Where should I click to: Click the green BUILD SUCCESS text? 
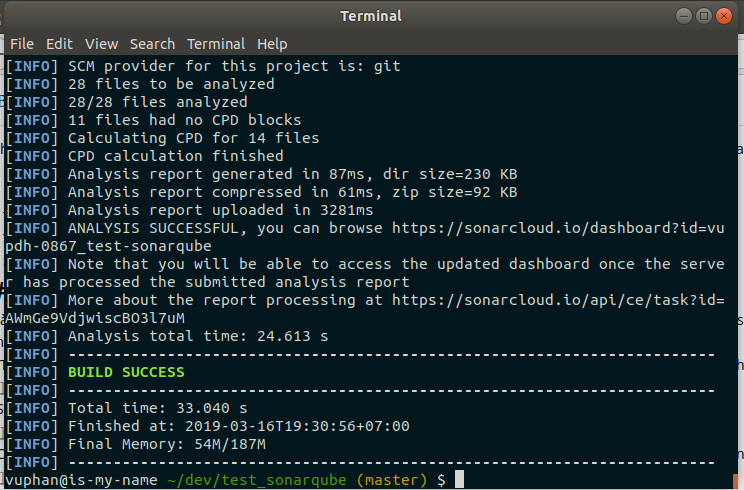126,372
